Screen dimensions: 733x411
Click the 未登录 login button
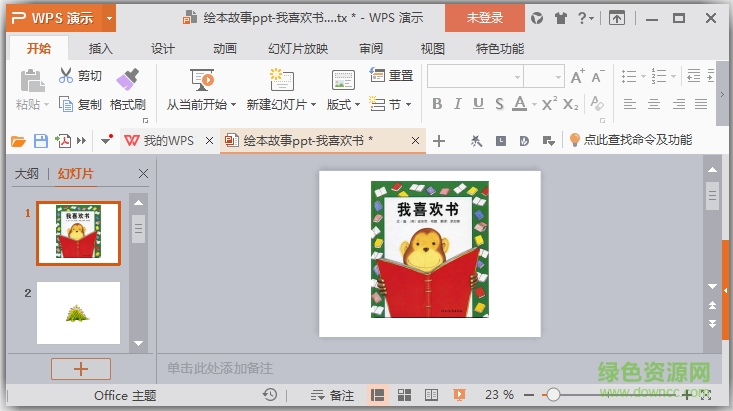[485, 18]
